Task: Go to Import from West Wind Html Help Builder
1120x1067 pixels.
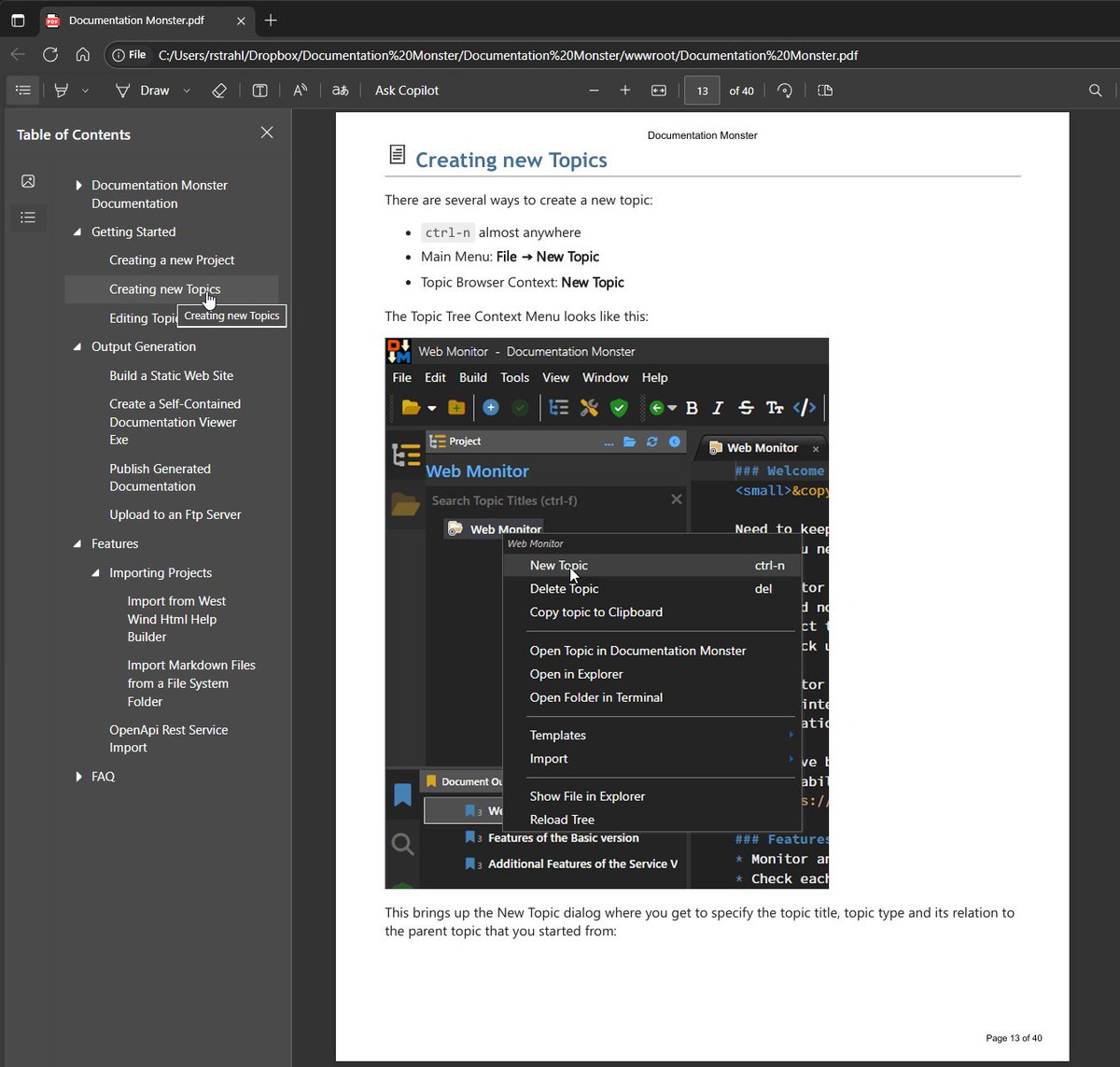Action: (176, 619)
